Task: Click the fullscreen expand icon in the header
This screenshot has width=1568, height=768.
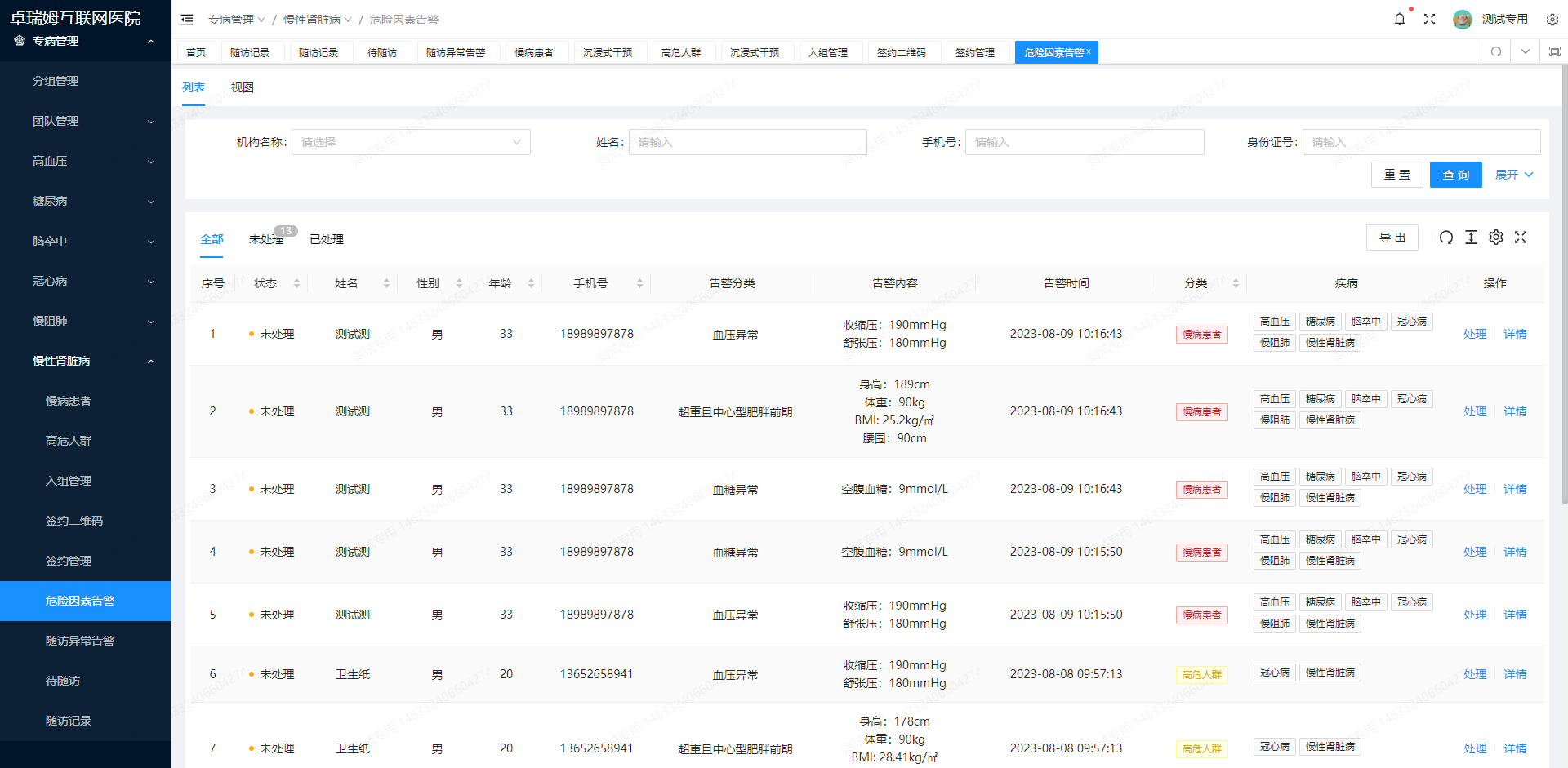Action: pyautogui.click(x=1430, y=19)
